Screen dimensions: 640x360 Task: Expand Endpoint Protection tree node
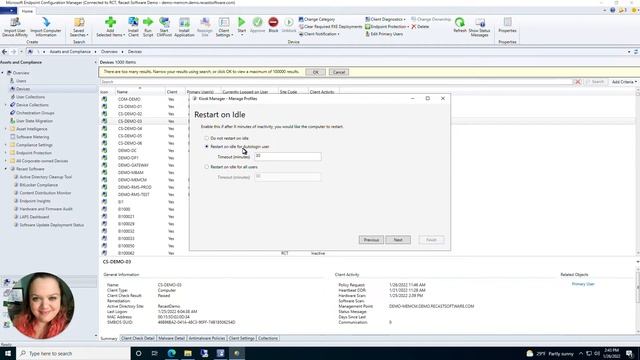pos(6,153)
